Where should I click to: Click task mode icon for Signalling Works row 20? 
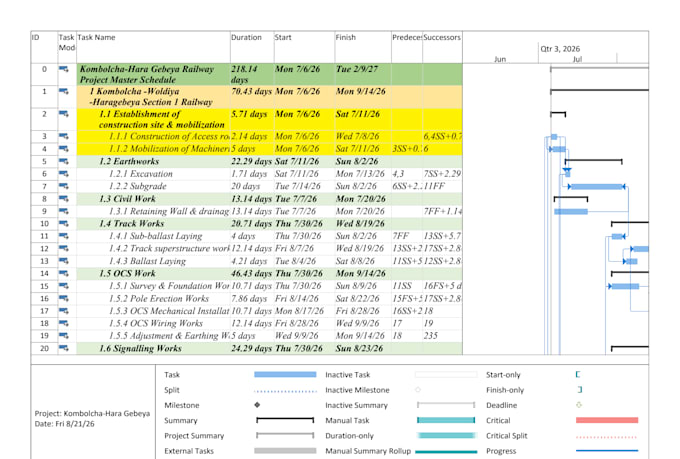64,348
